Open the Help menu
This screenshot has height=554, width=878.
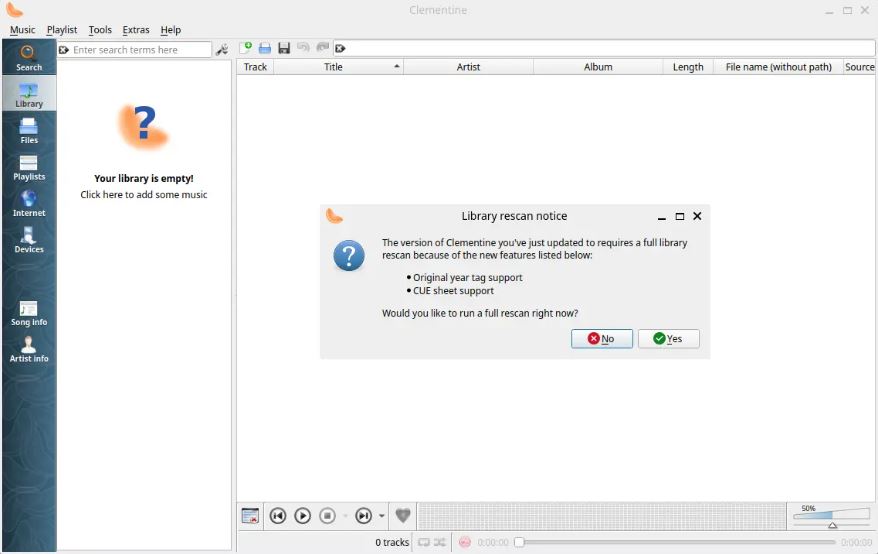pos(170,30)
